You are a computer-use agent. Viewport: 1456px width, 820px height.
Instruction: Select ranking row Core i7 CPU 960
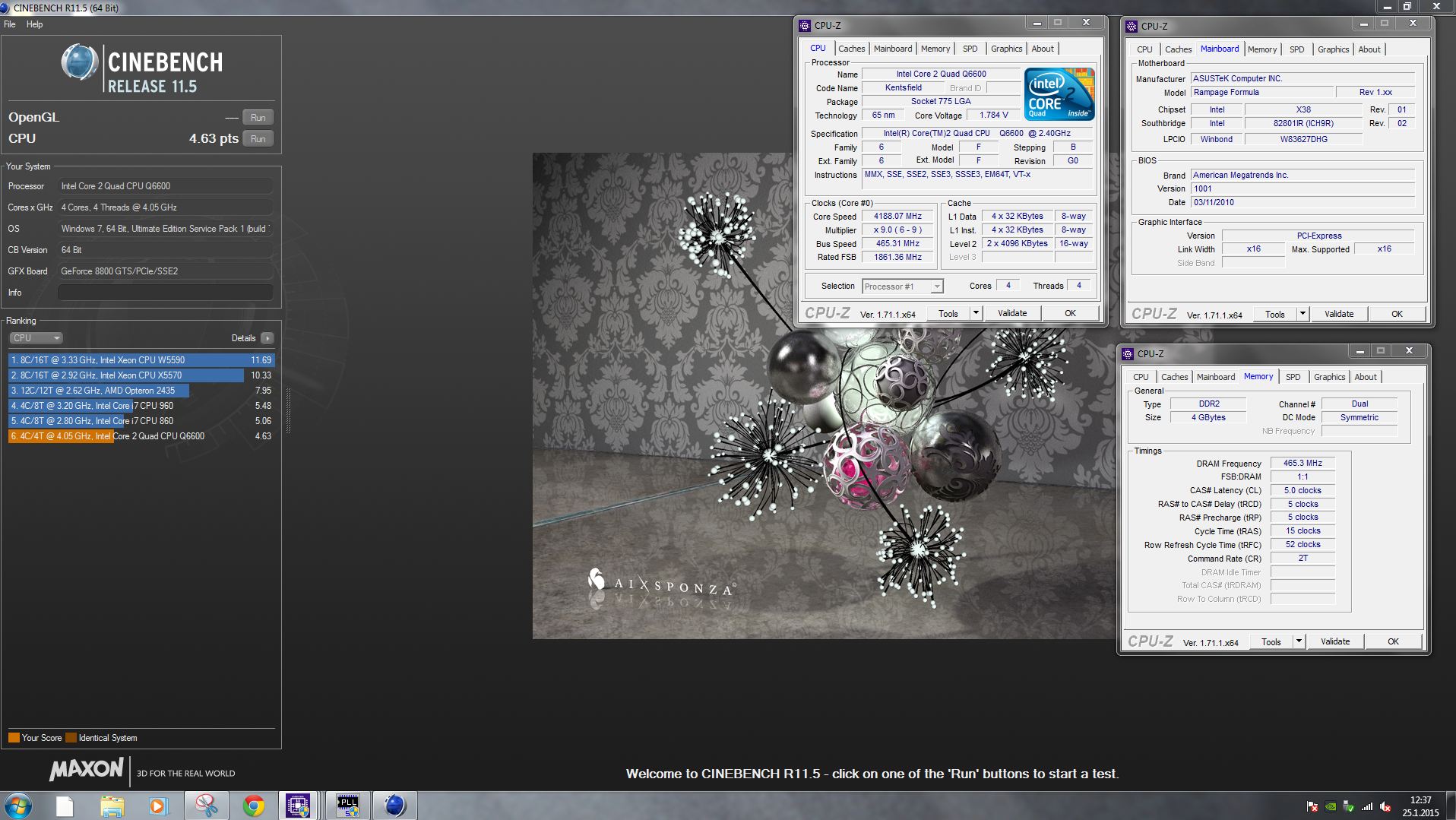coord(141,406)
